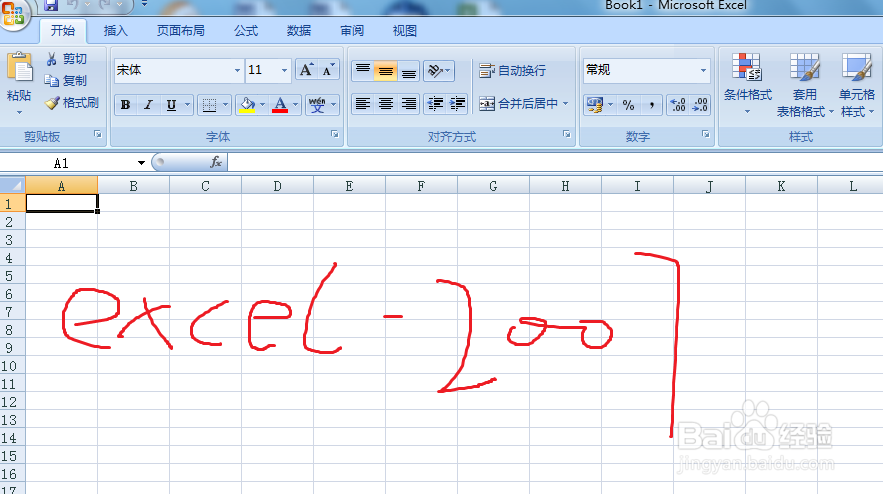Open the 视图 (View) tab

point(404,30)
